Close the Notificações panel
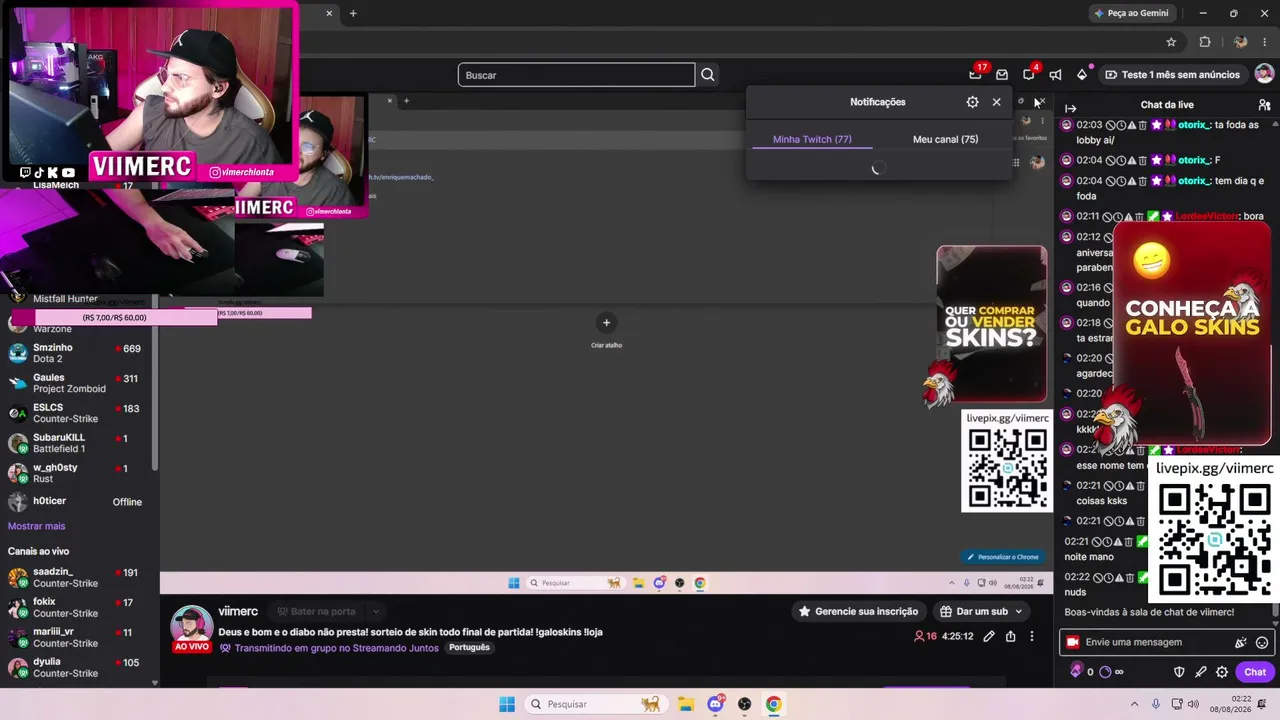This screenshot has width=1280, height=720. coord(996,102)
